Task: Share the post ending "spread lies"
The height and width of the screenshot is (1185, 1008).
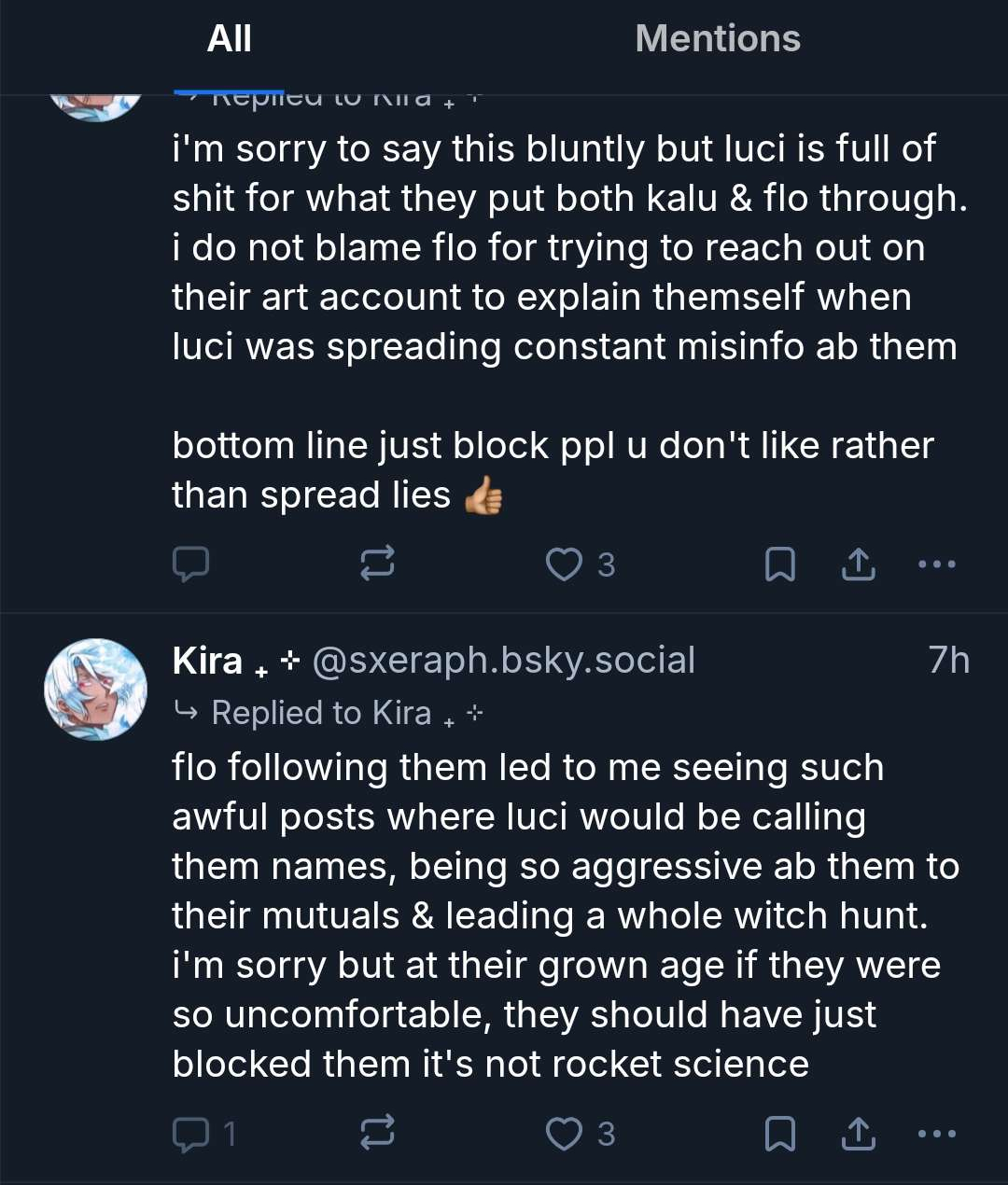Action: [x=858, y=564]
